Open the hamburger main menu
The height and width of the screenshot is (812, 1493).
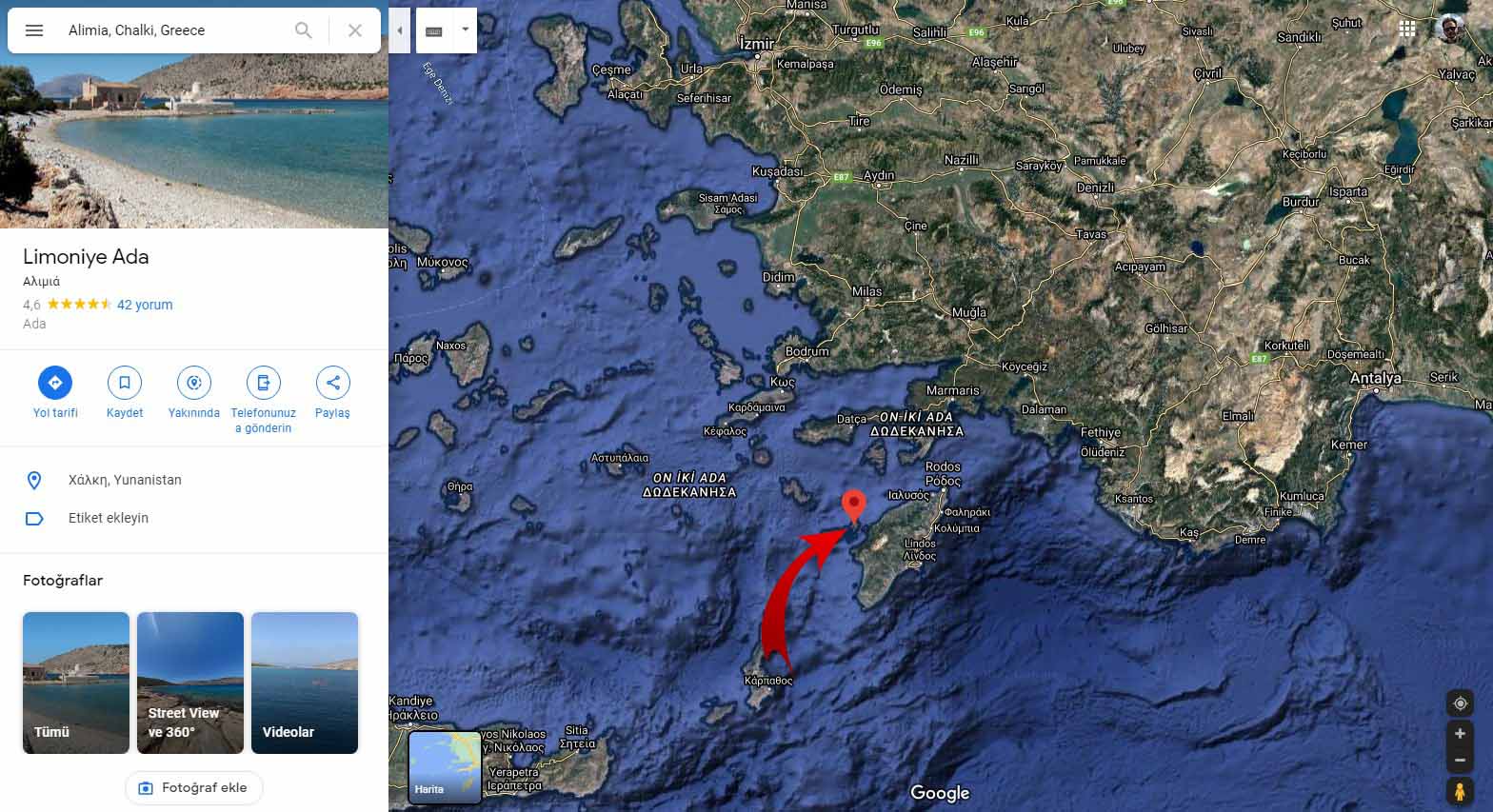[34, 30]
